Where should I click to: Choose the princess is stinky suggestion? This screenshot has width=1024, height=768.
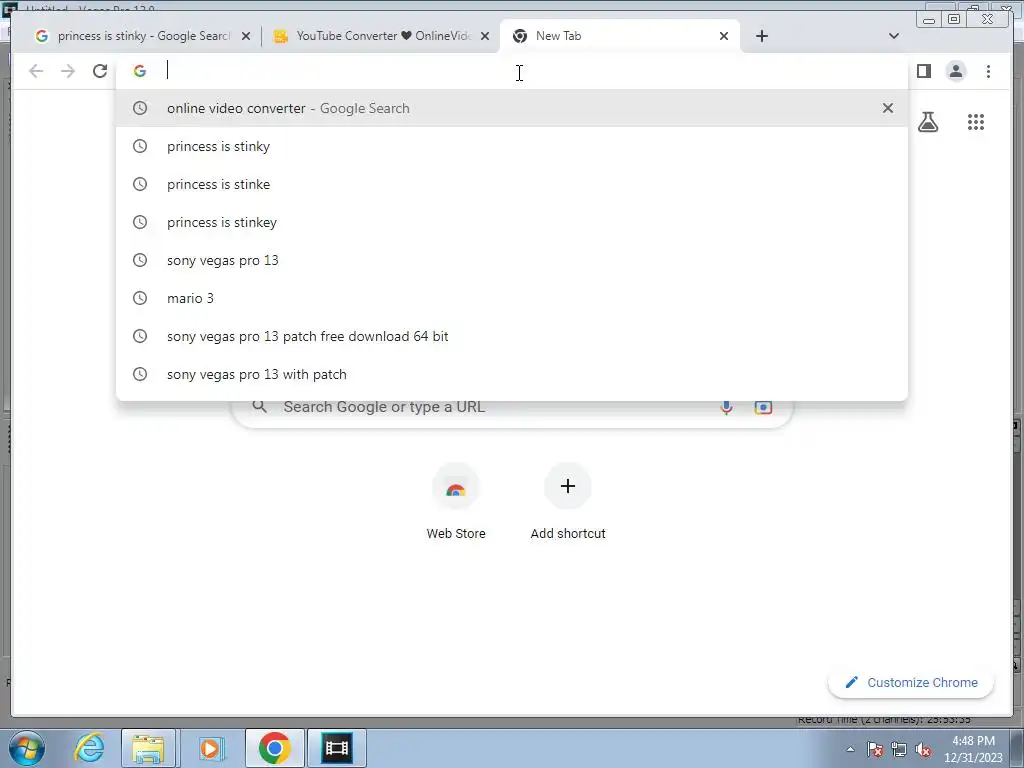coord(511,146)
